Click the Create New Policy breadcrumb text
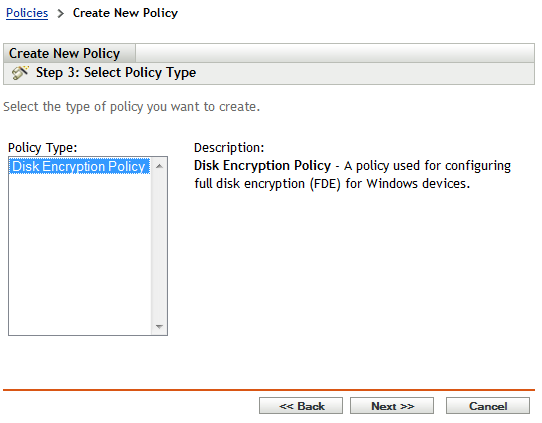Viewport: 542px width, 423px height. pos(125,13)
